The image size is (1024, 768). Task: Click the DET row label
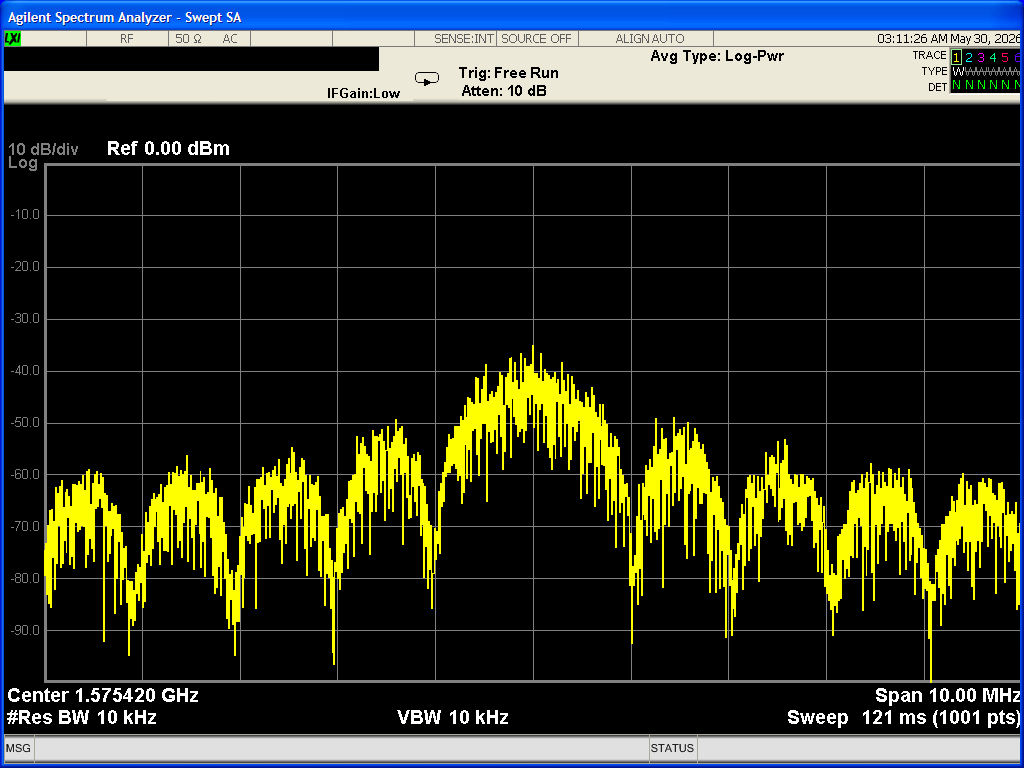tap(937, 87)
